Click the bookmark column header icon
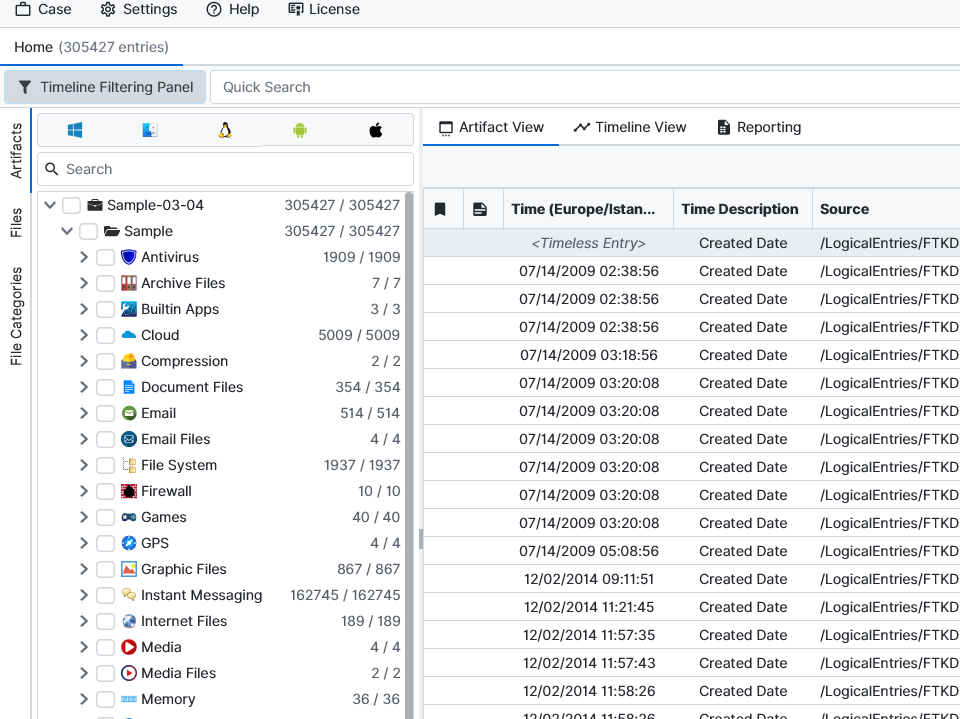 440,209
